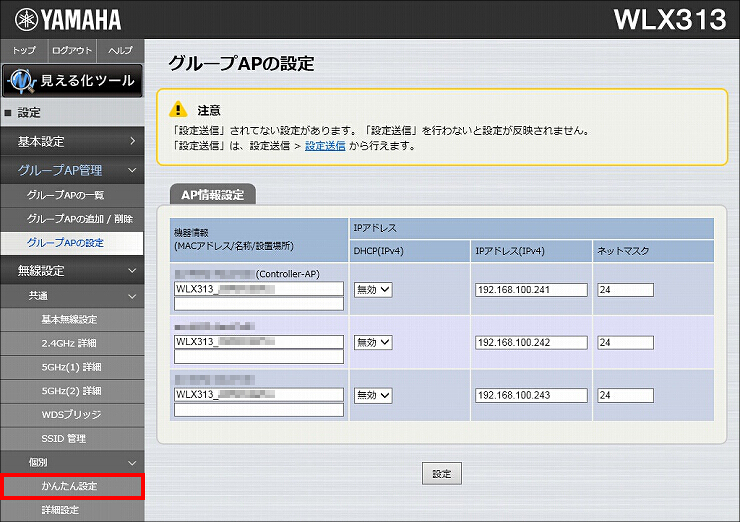740x522 pixels.
Task: Click location field of third AP
Action: point(259,409)
